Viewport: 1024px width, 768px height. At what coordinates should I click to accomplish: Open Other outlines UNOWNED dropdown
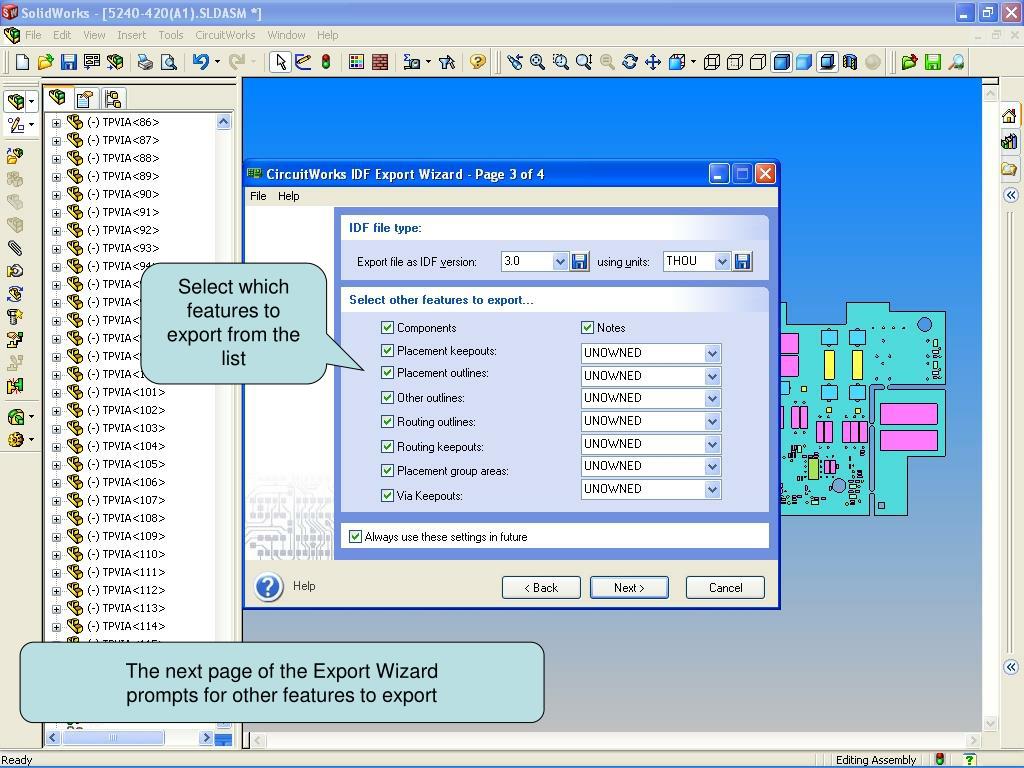pos(712,398)
